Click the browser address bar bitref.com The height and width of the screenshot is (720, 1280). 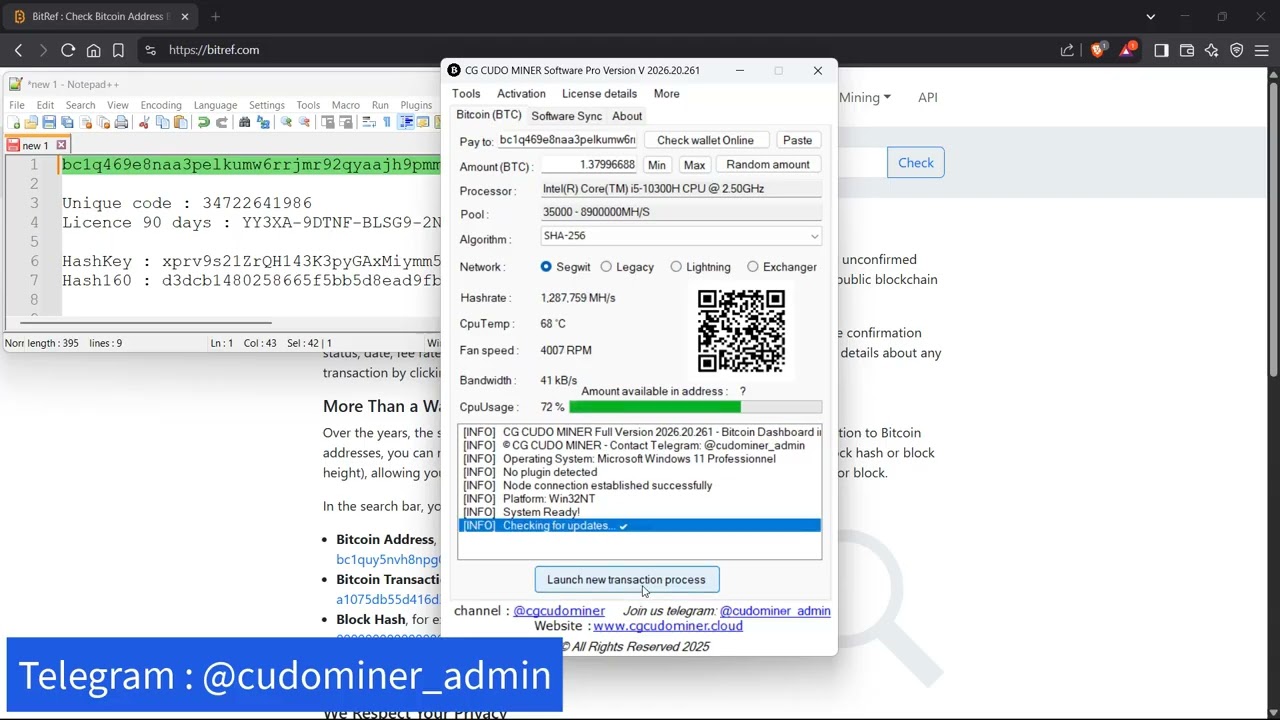point(600,50)
